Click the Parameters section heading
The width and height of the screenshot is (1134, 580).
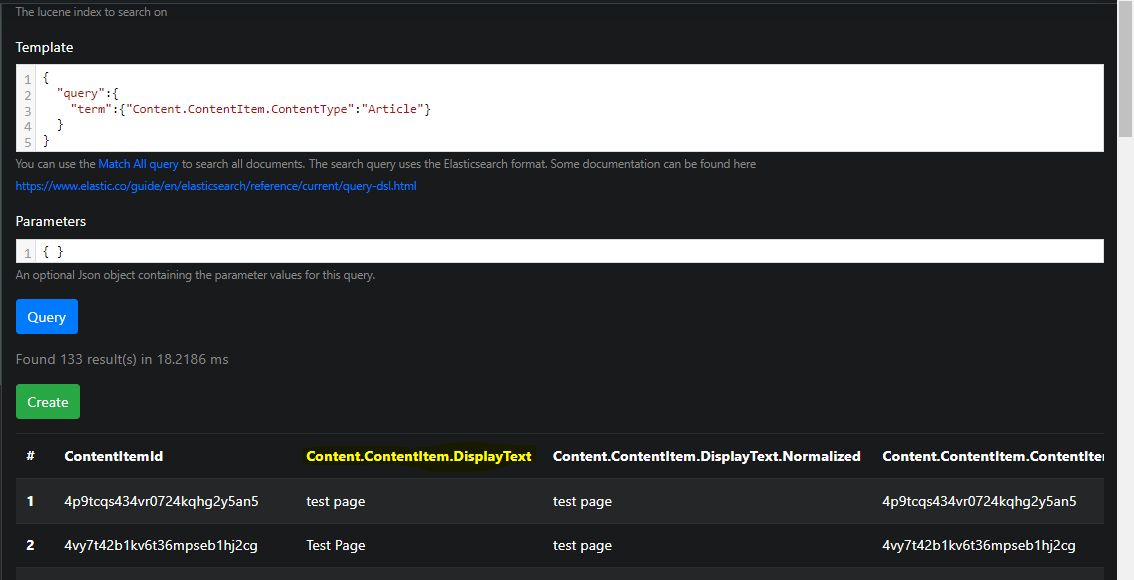(x=51, y=221)
